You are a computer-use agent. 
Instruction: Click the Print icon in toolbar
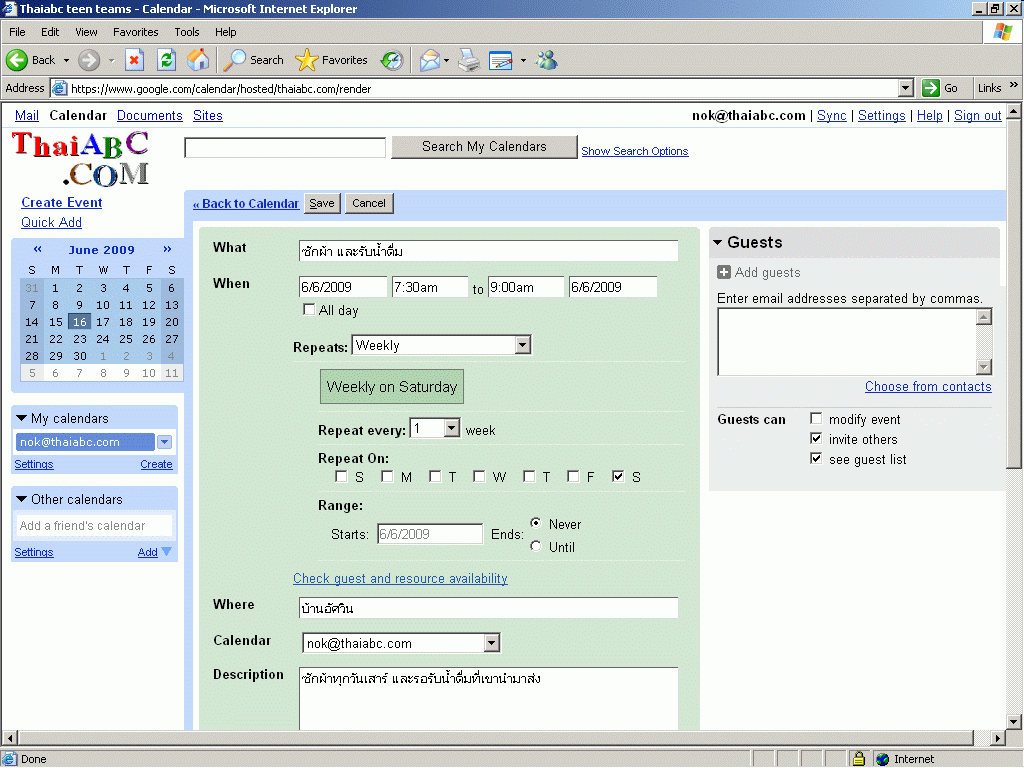coord(468,60)
